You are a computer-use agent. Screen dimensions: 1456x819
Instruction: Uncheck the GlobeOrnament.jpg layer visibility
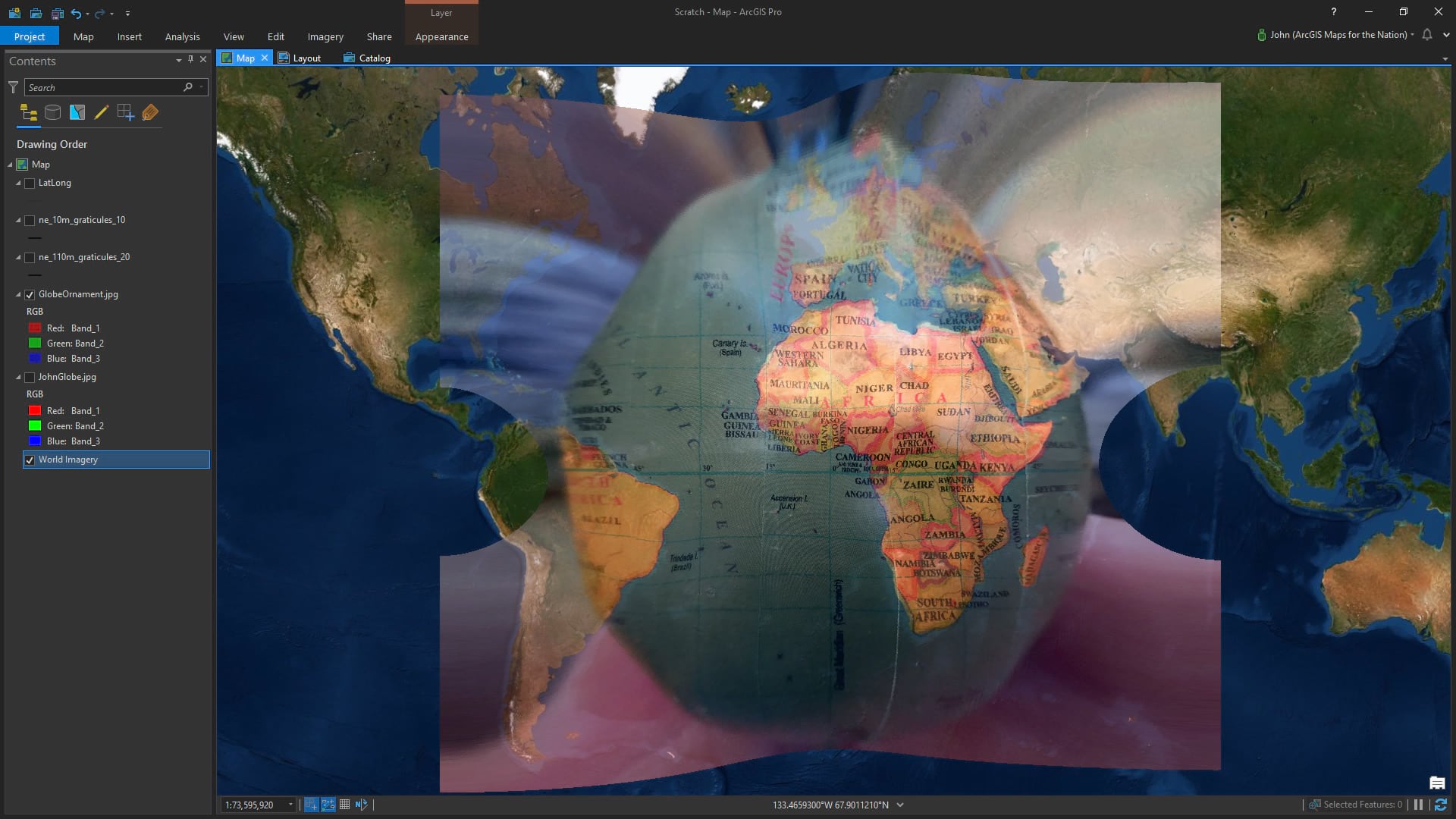(30, 294)
